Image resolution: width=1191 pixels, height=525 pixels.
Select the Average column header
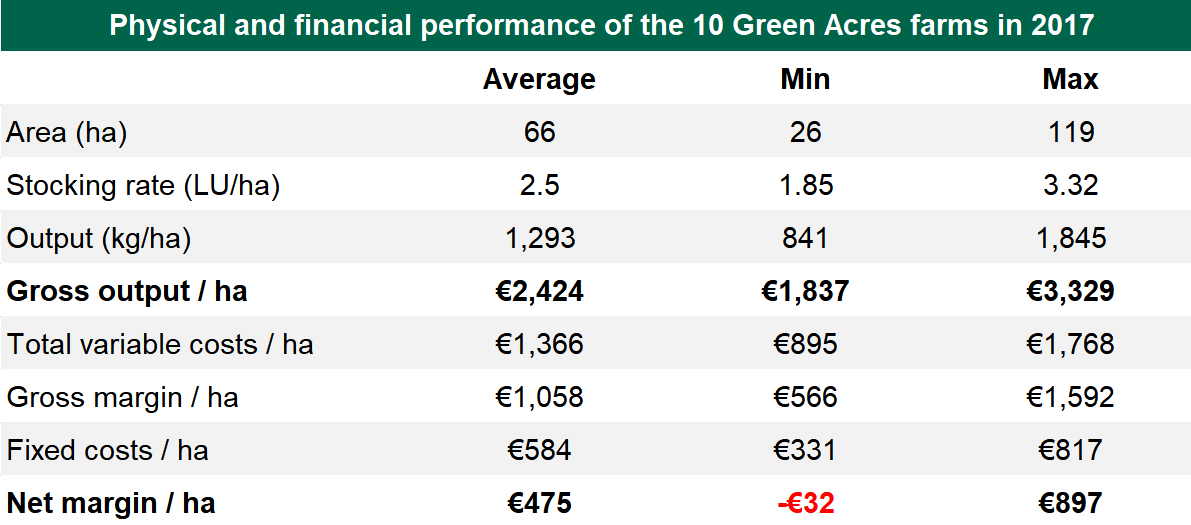pyautogui.click(x=539, y=80)
